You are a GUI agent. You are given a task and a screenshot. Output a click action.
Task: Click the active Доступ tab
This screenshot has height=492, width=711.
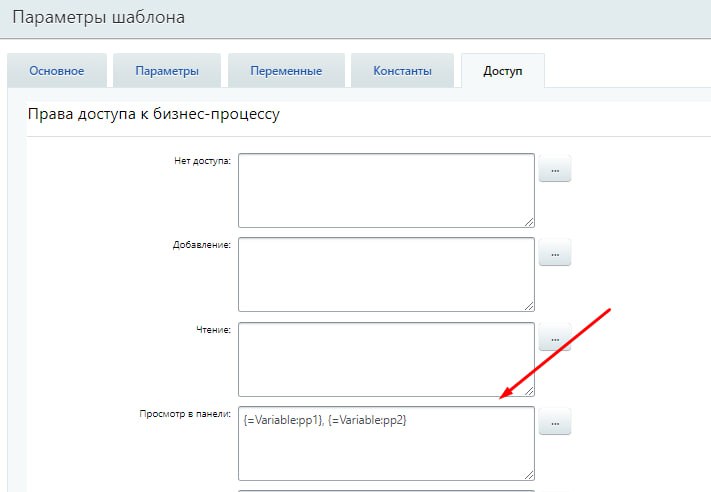point(502,71)
